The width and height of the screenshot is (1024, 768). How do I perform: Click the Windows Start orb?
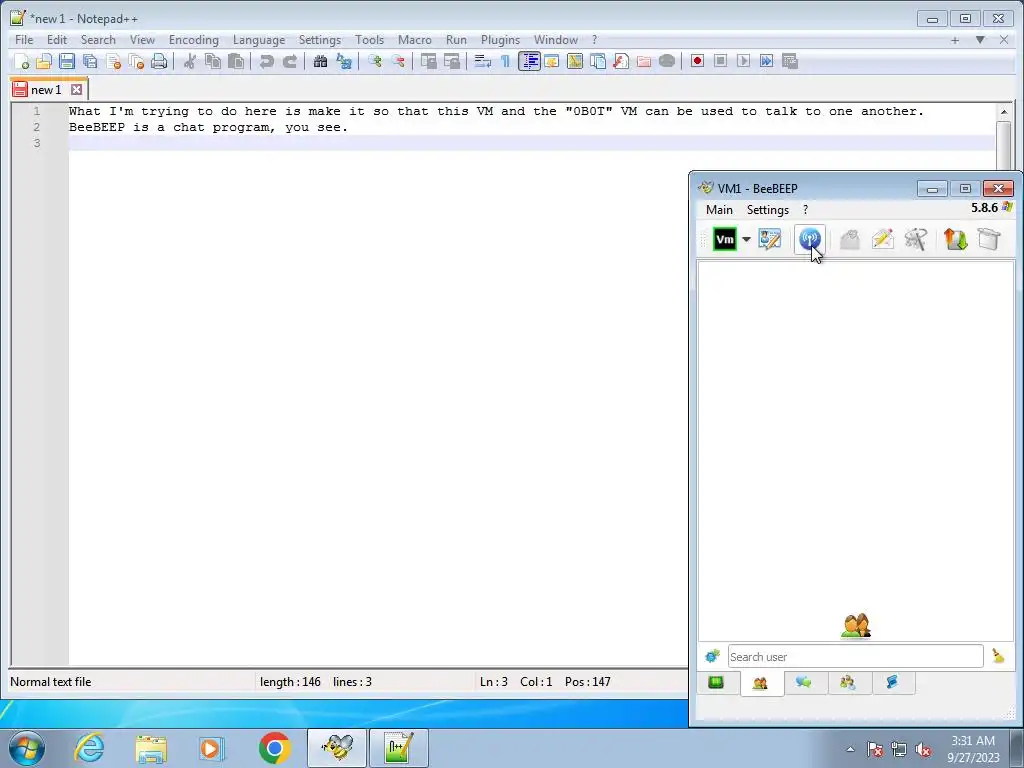tap(27, 748)
